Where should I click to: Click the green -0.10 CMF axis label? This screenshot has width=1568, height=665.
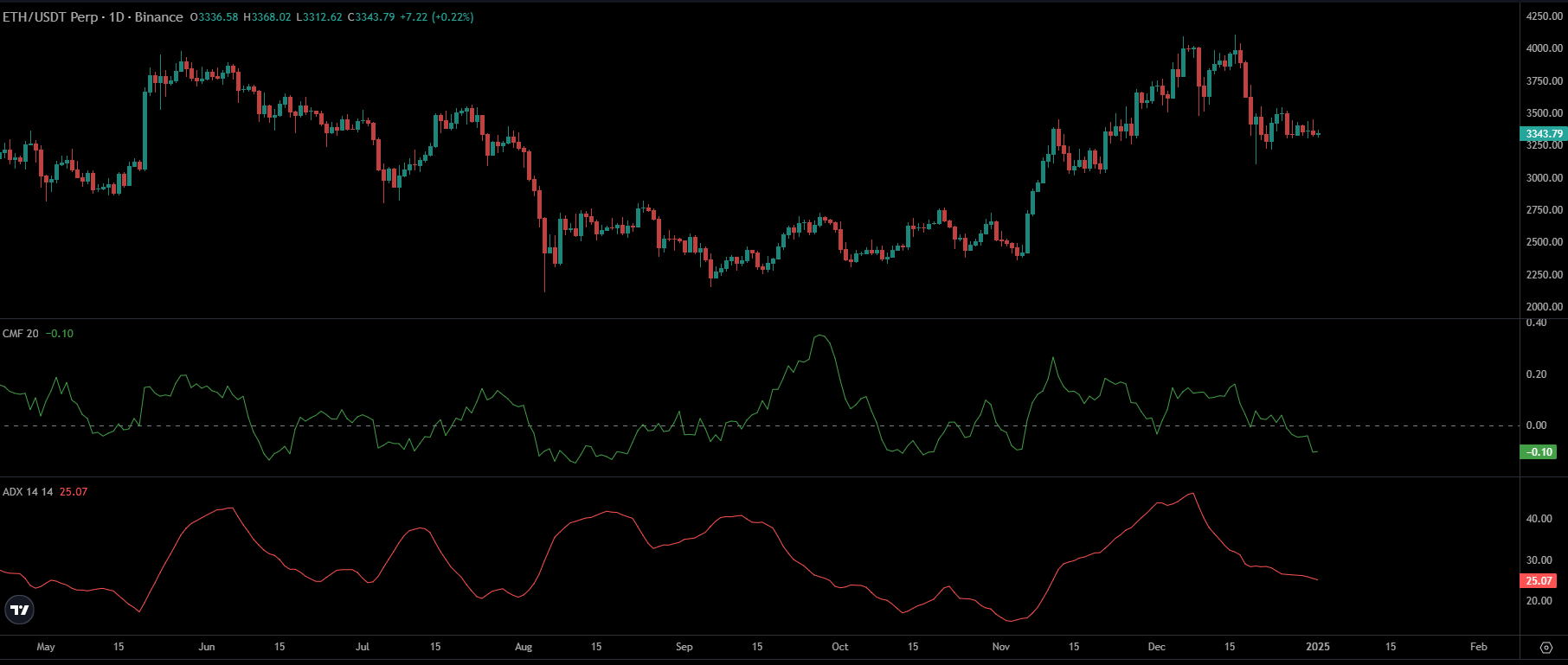click(x=1539, y=452)
